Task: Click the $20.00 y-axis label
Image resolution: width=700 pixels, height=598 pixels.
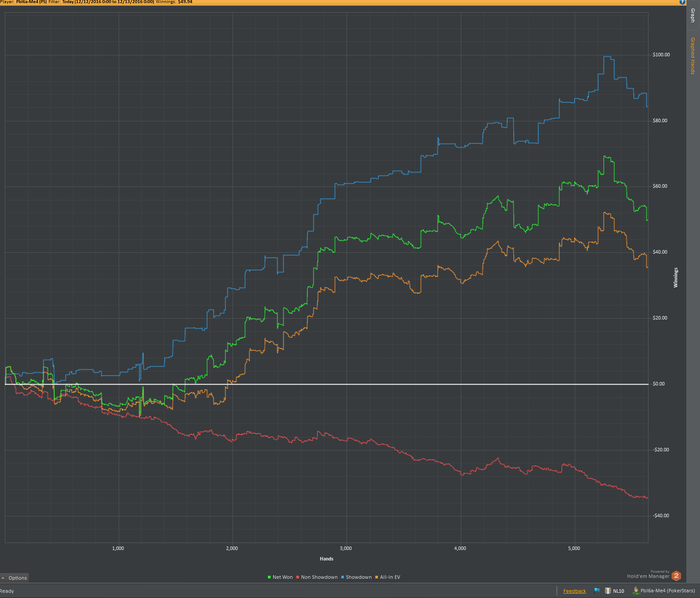Action: click(660, 318)
